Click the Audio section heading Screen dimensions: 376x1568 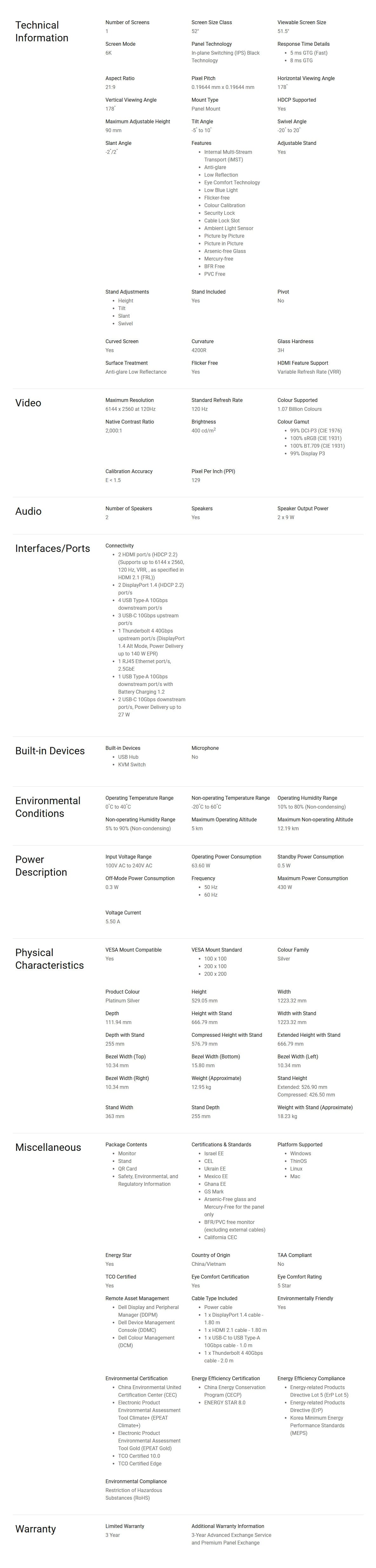(x=28, y=511)
